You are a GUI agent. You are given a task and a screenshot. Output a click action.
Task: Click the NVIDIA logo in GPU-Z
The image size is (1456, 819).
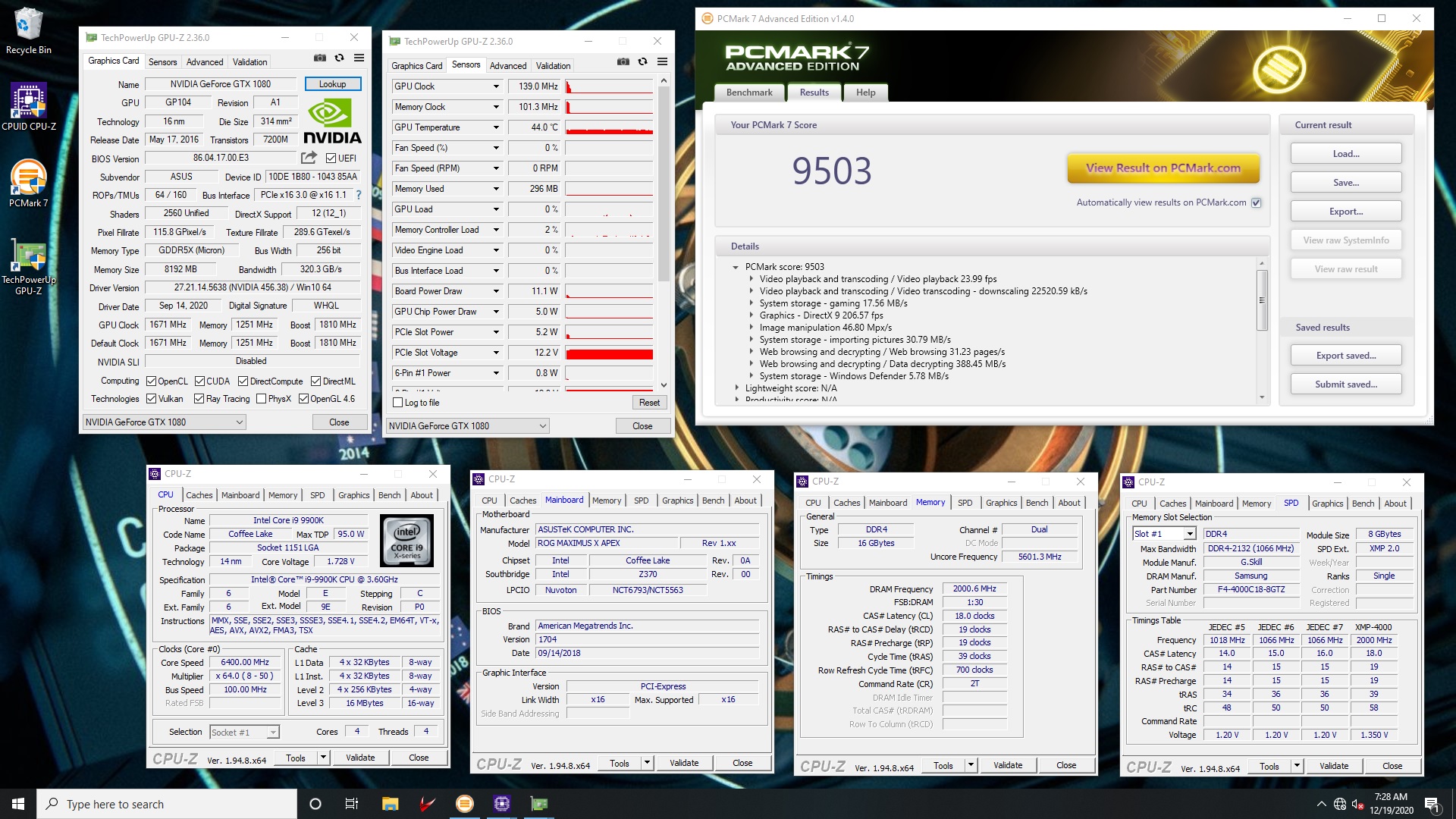[x=332, y=122]
